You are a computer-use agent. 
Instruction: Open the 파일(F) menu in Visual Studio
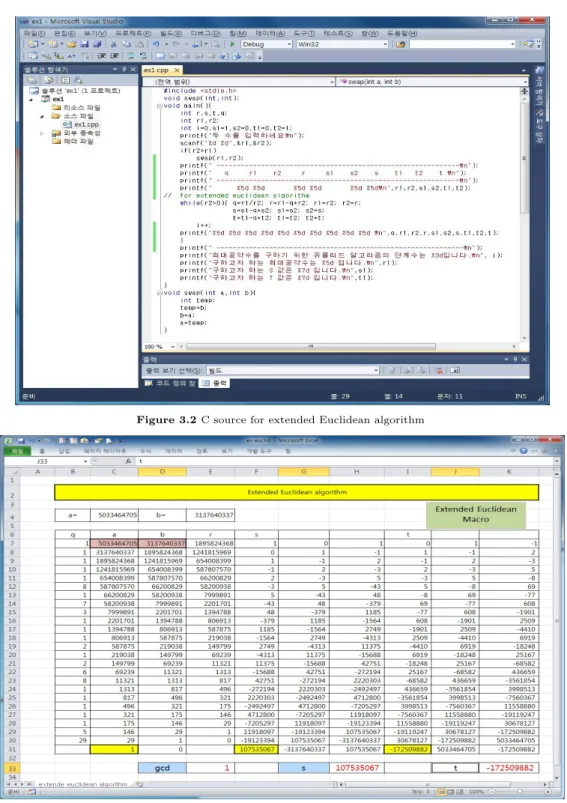[34, 33]
